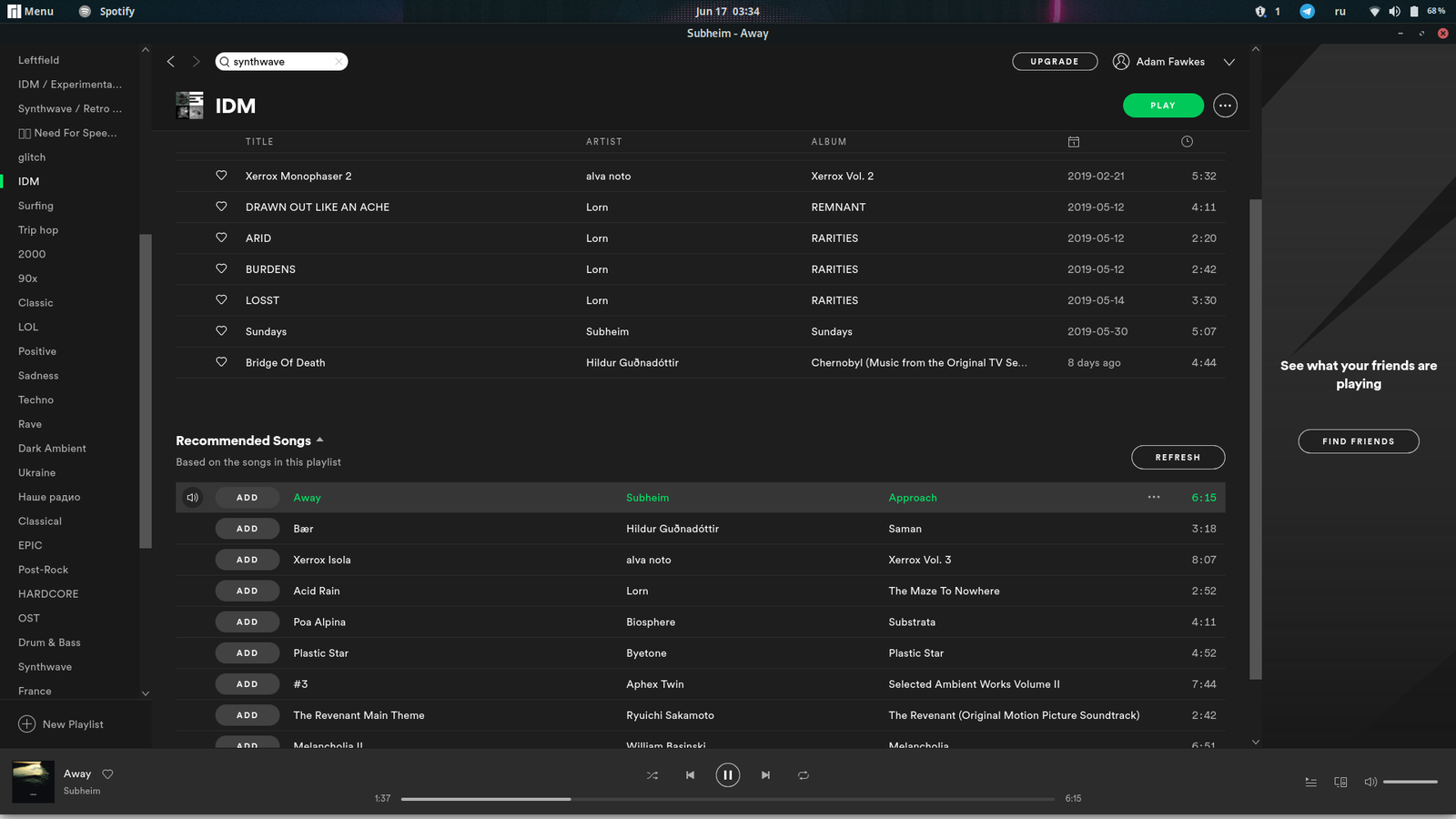This screenshot has width=1456, height=819.
Task: Toggle heart next to LOSST
Action: coord(221,299)
